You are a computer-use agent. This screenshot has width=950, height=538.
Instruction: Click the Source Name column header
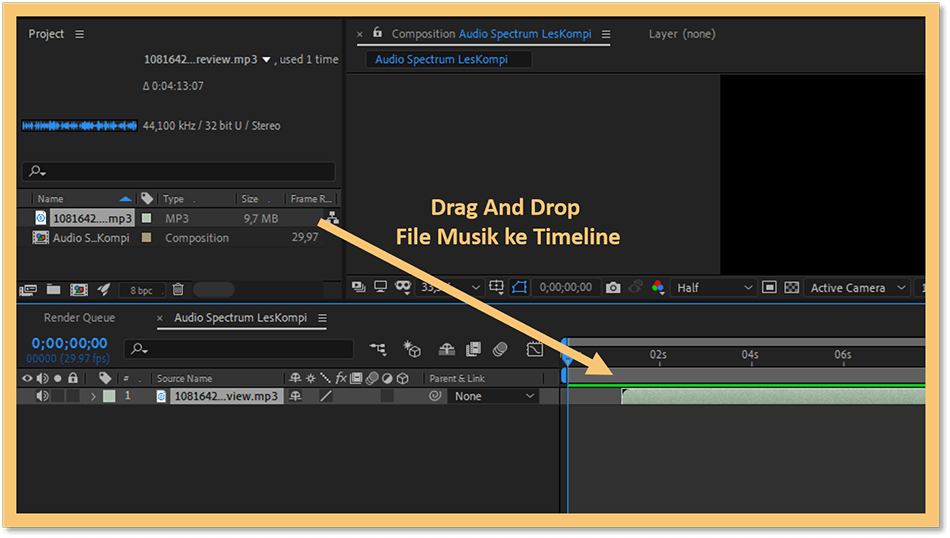tap(184, 378)
